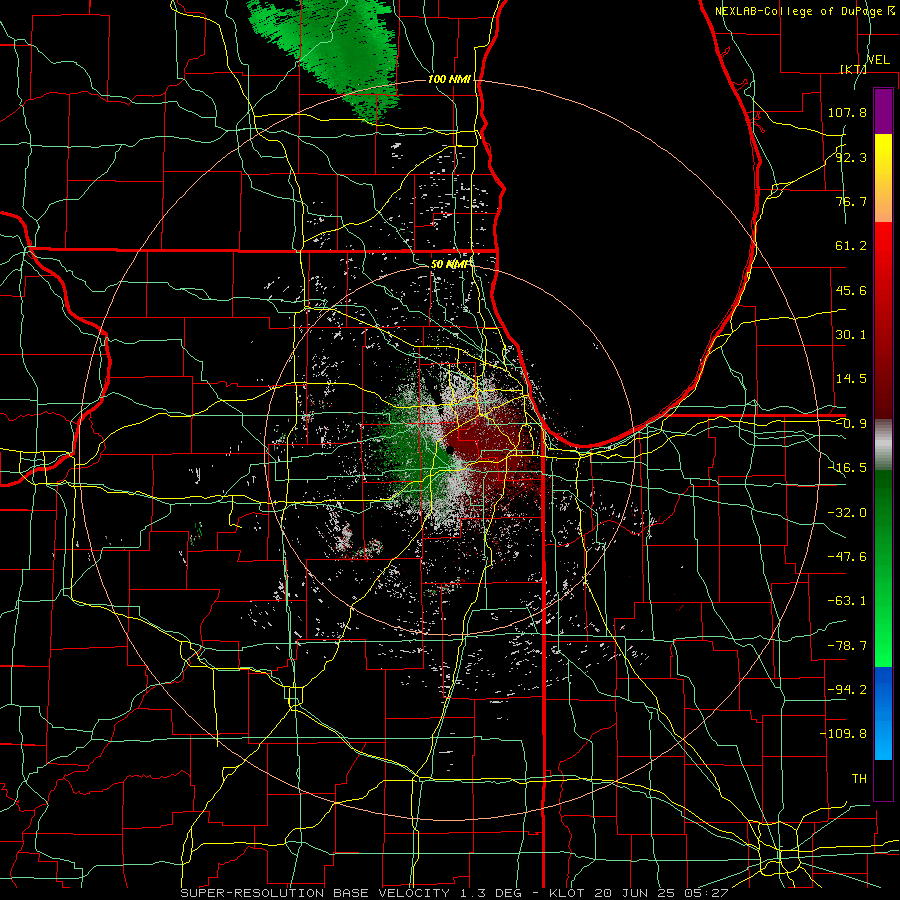
Task: Click the [KT] units label
Action: point(853,69)
